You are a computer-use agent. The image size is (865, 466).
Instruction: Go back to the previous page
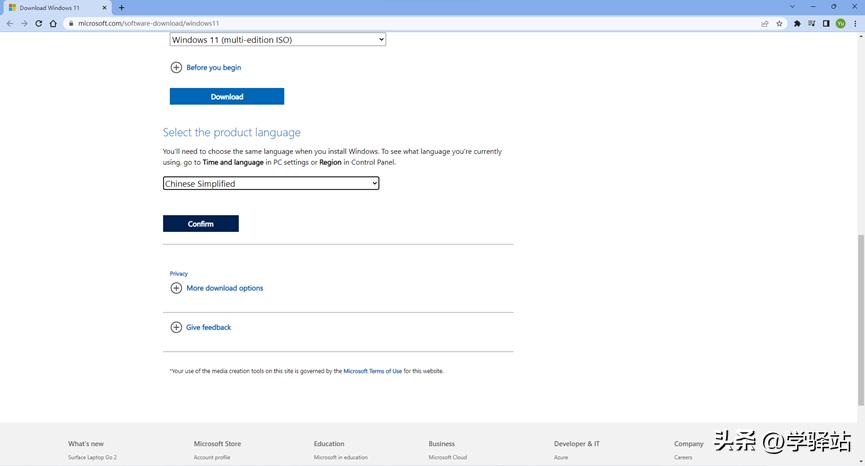pos(9,23)
